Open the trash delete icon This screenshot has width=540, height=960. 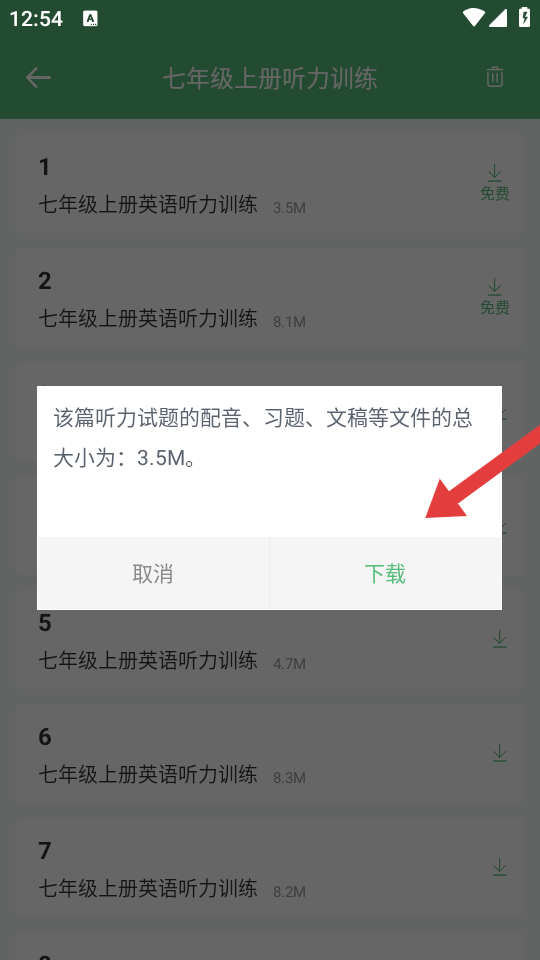(x=495, y=77)
